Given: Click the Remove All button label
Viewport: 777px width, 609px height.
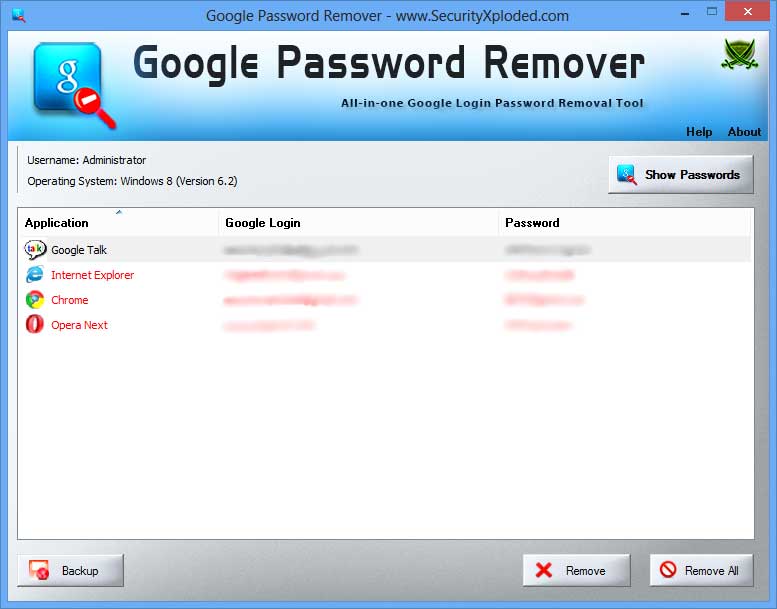Looking at the screenshot, I should pyautogui.click(x=712, y=571).
